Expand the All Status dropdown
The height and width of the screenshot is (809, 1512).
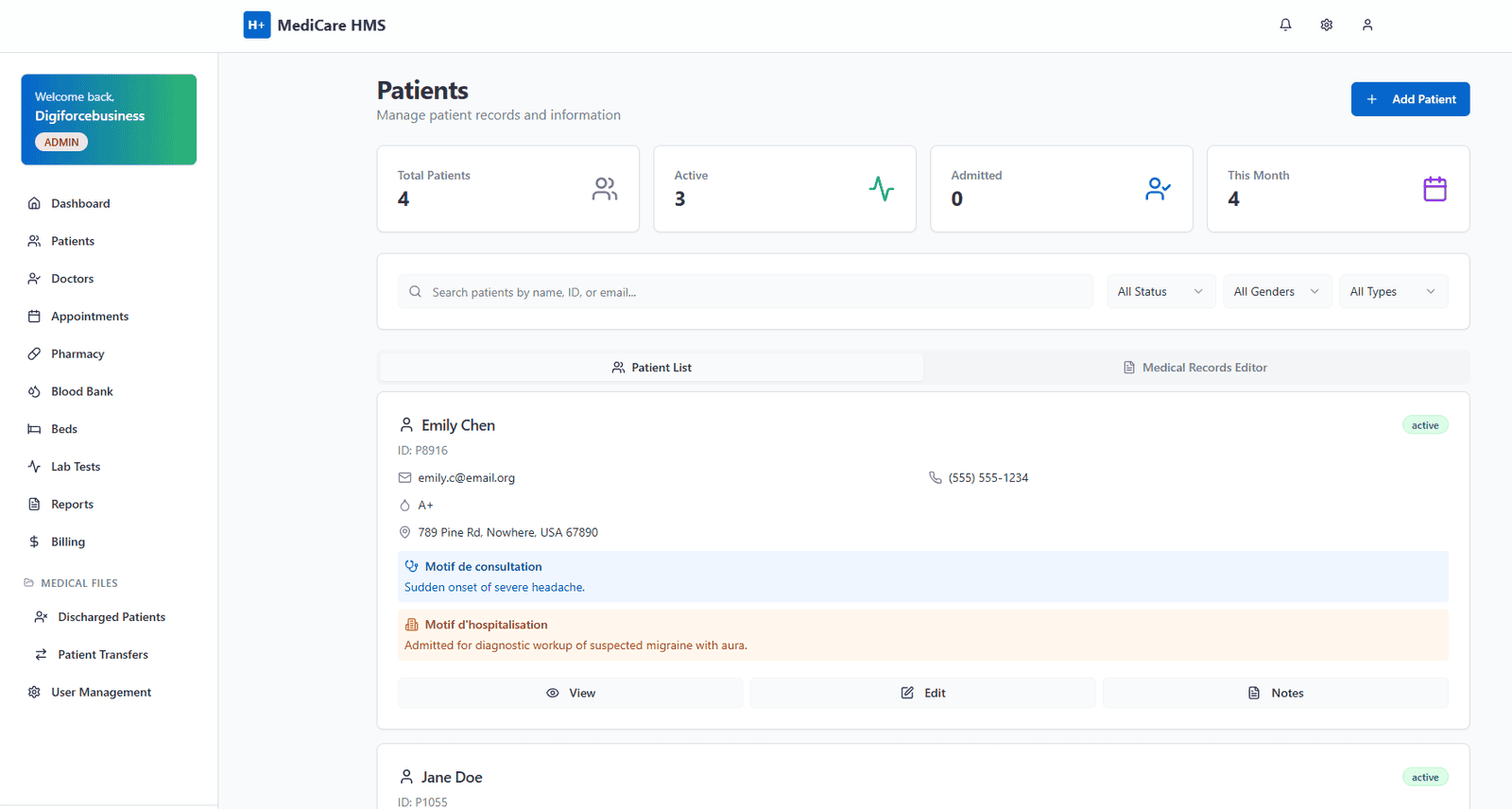click(1160, 292)
